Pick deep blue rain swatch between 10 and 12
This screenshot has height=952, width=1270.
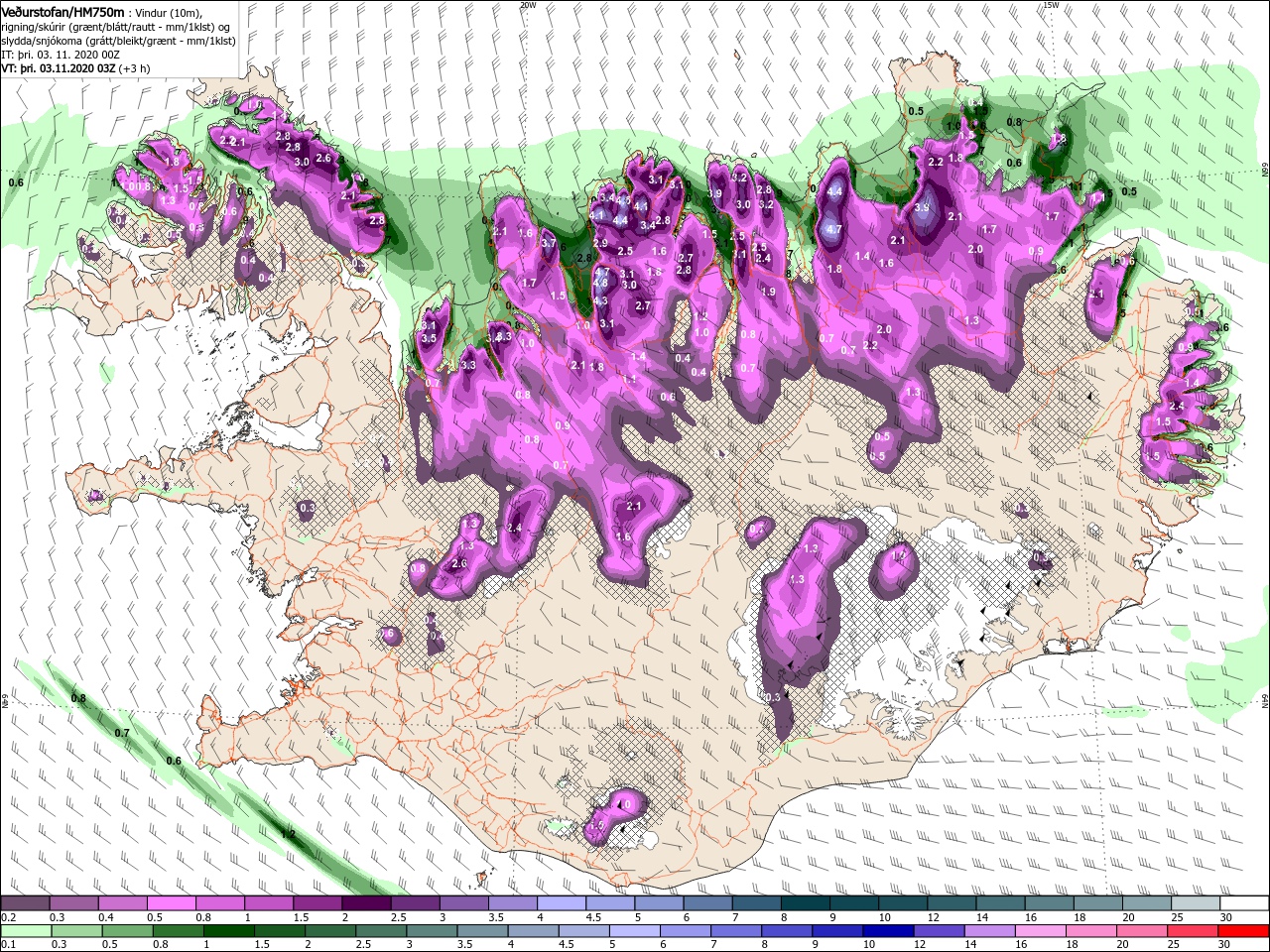click(887, 931)
